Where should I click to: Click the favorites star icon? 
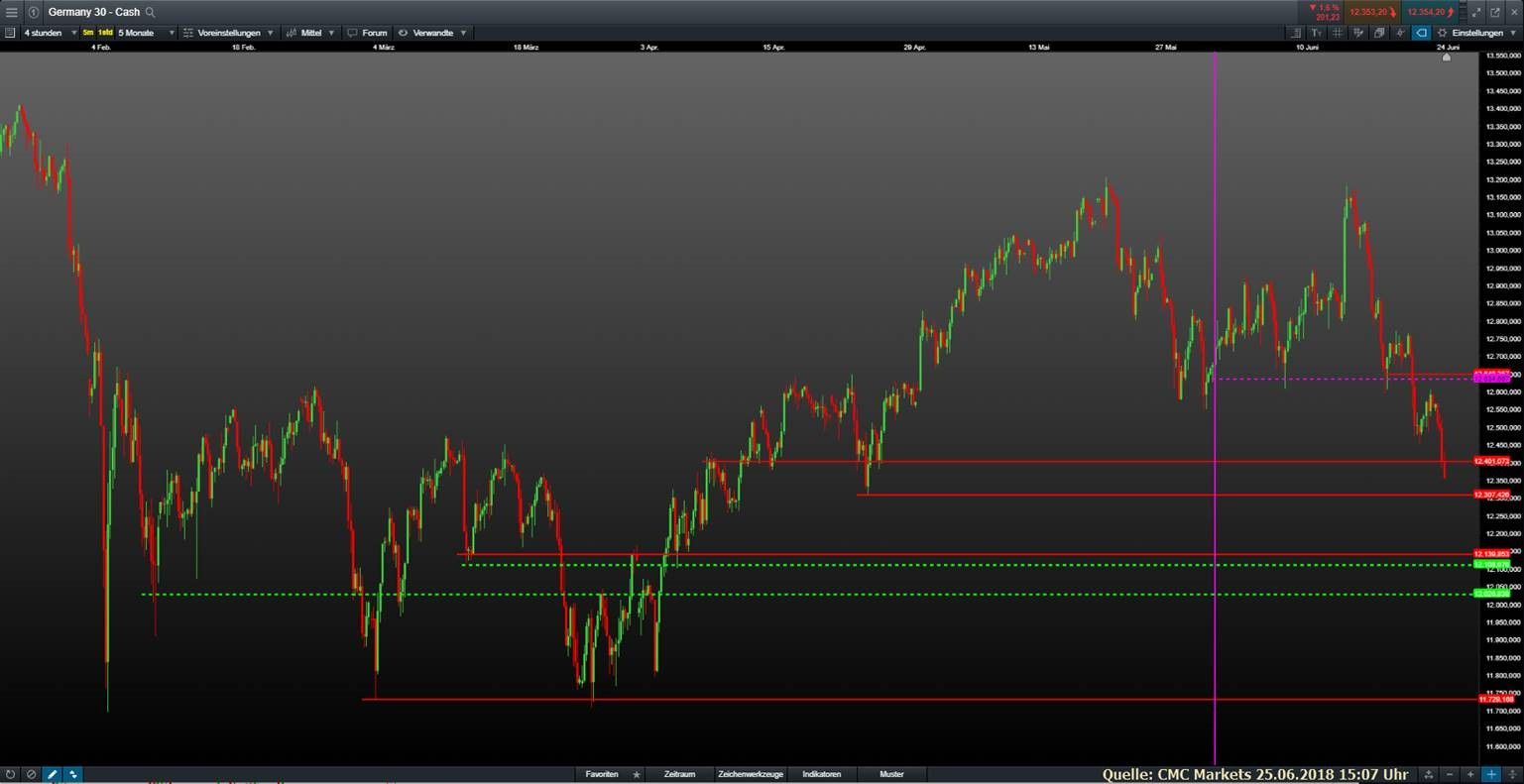point(637,774)
